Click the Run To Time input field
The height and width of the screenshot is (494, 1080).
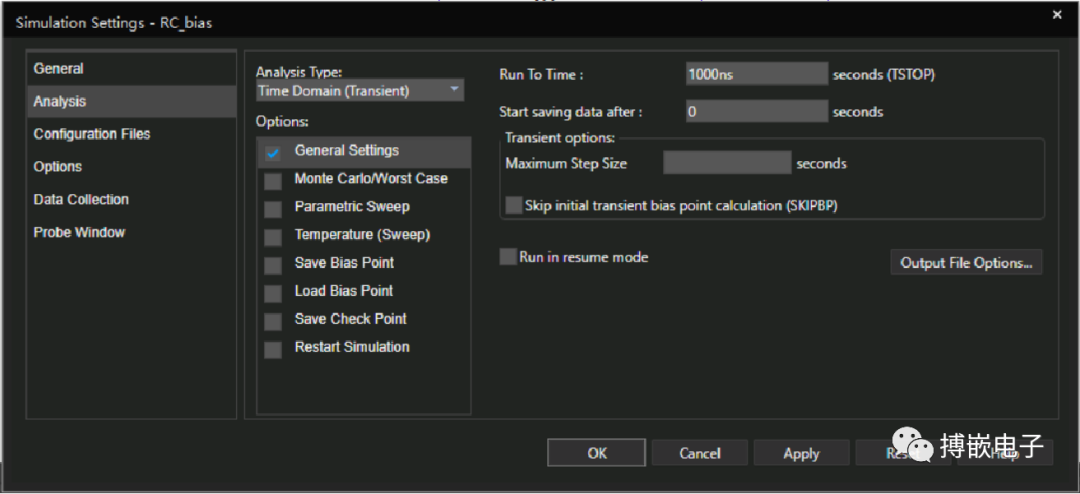757,74
